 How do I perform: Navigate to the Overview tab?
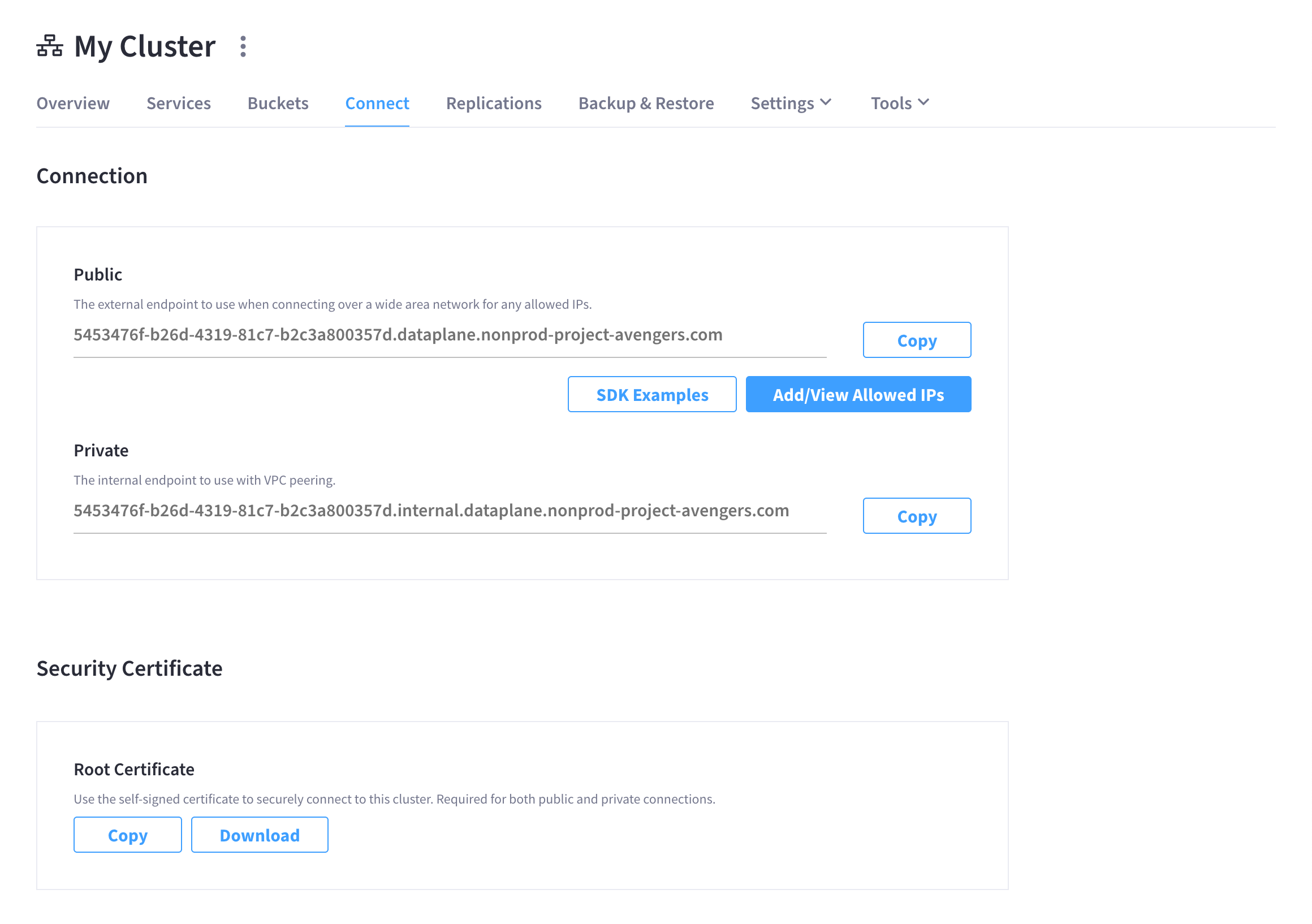click(73, 102)
